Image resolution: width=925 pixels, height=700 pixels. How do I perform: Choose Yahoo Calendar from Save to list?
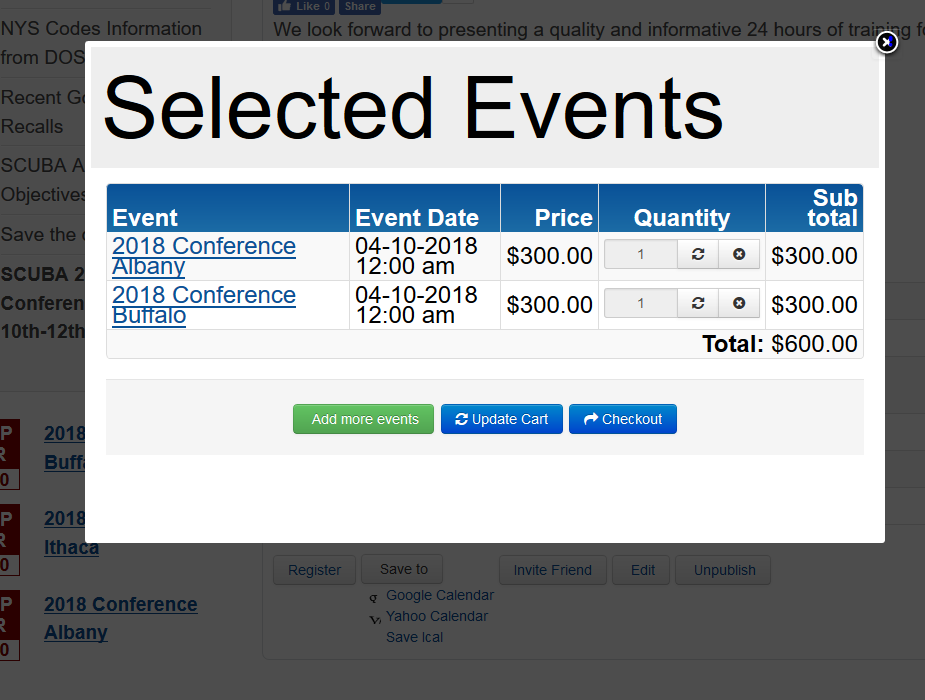[437, 616]
